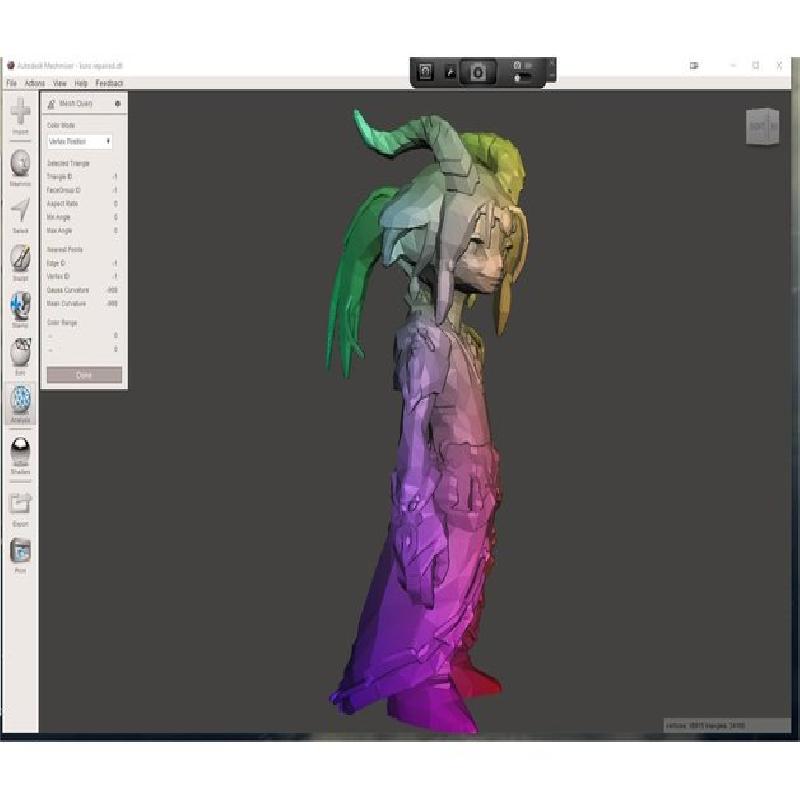Open the Export tool

click(20, 509)
